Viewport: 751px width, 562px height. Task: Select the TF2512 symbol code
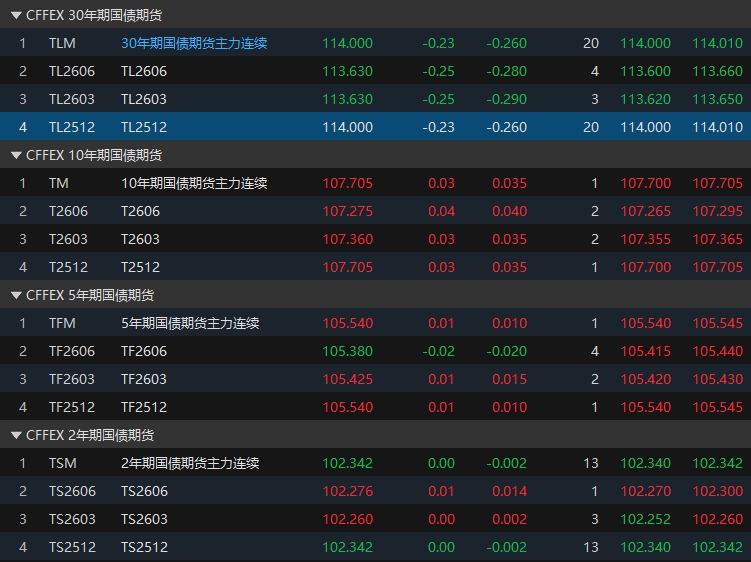pos(72,407)
